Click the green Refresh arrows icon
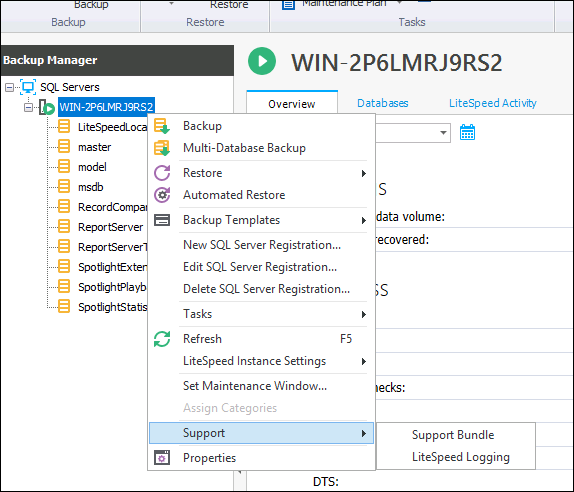 pos(162,339)
